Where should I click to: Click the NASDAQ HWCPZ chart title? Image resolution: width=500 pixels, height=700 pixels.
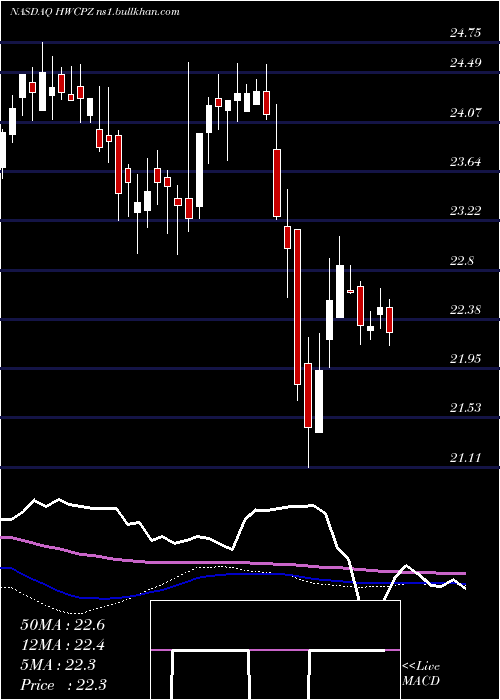point(95,12)
